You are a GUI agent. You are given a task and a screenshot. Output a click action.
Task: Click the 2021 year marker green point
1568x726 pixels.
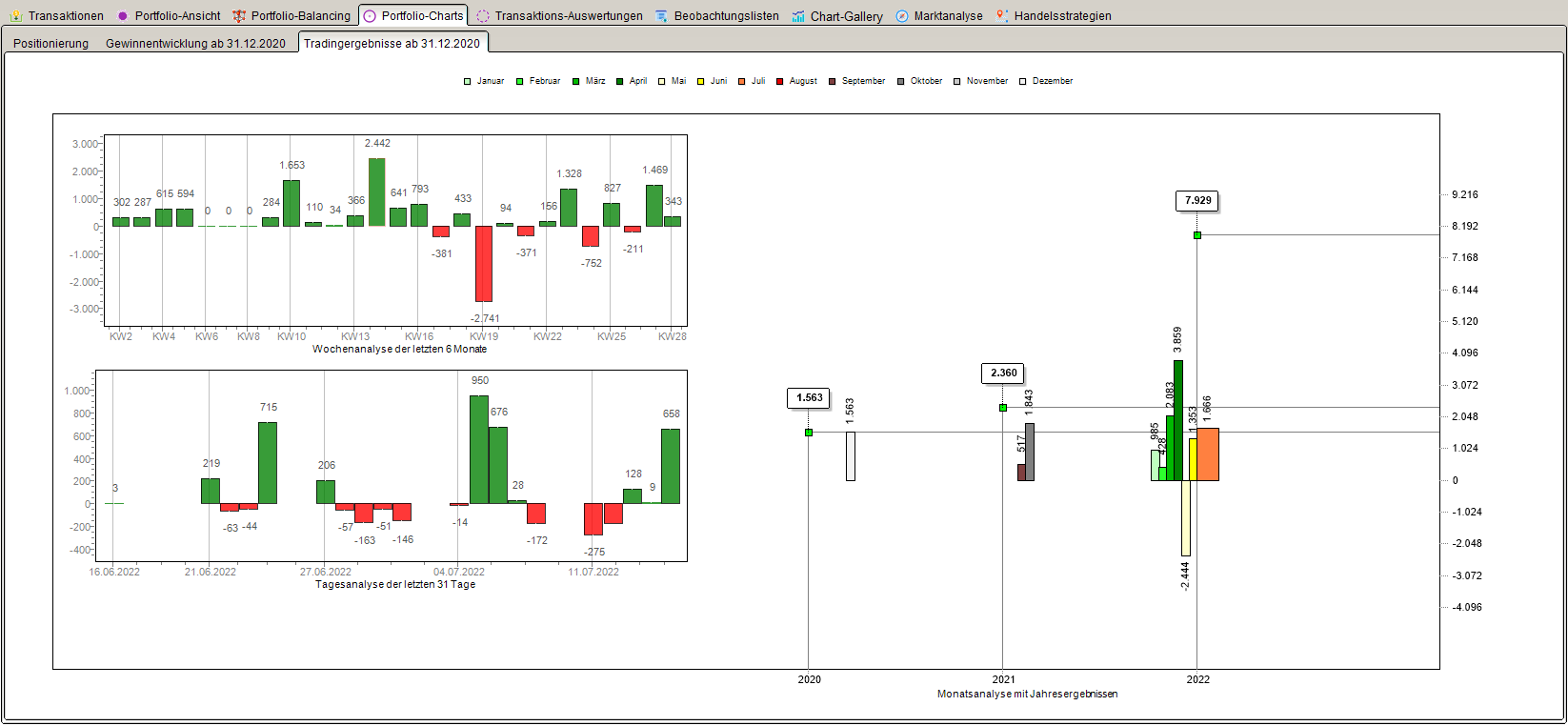1003,408
